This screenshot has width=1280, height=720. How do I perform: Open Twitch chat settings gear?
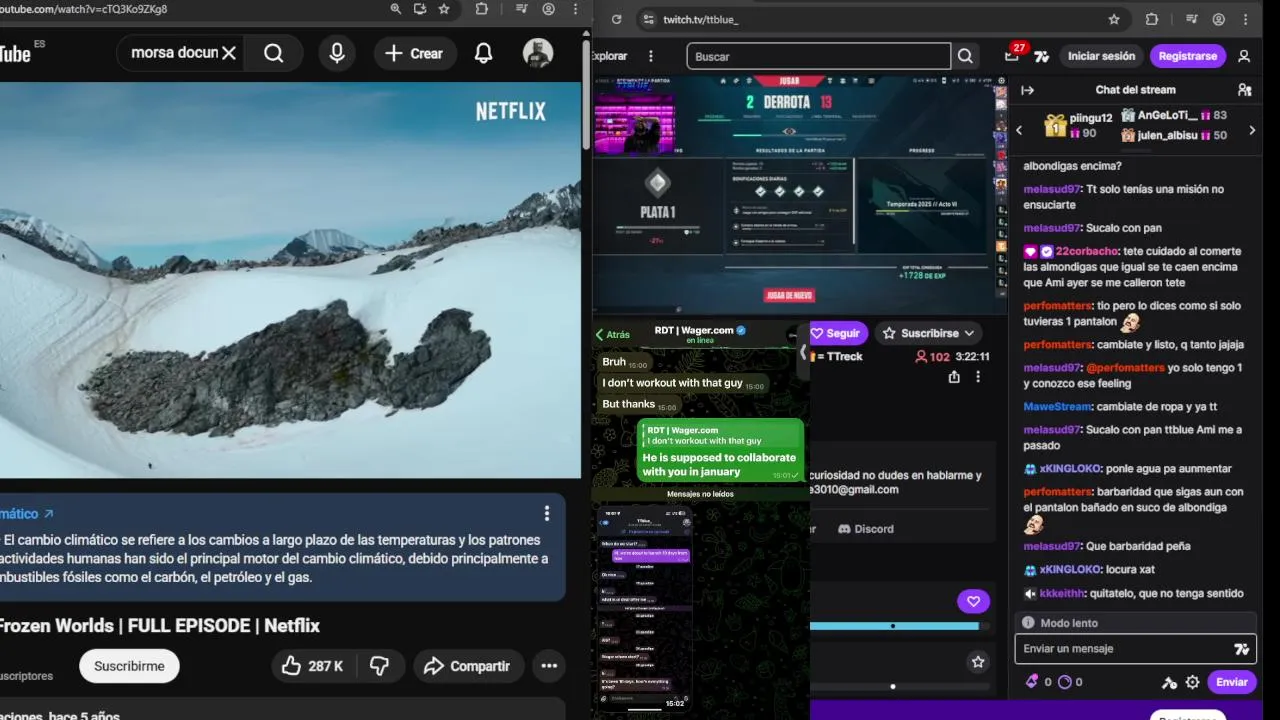pyautogui.click(x=1192, y=682)
